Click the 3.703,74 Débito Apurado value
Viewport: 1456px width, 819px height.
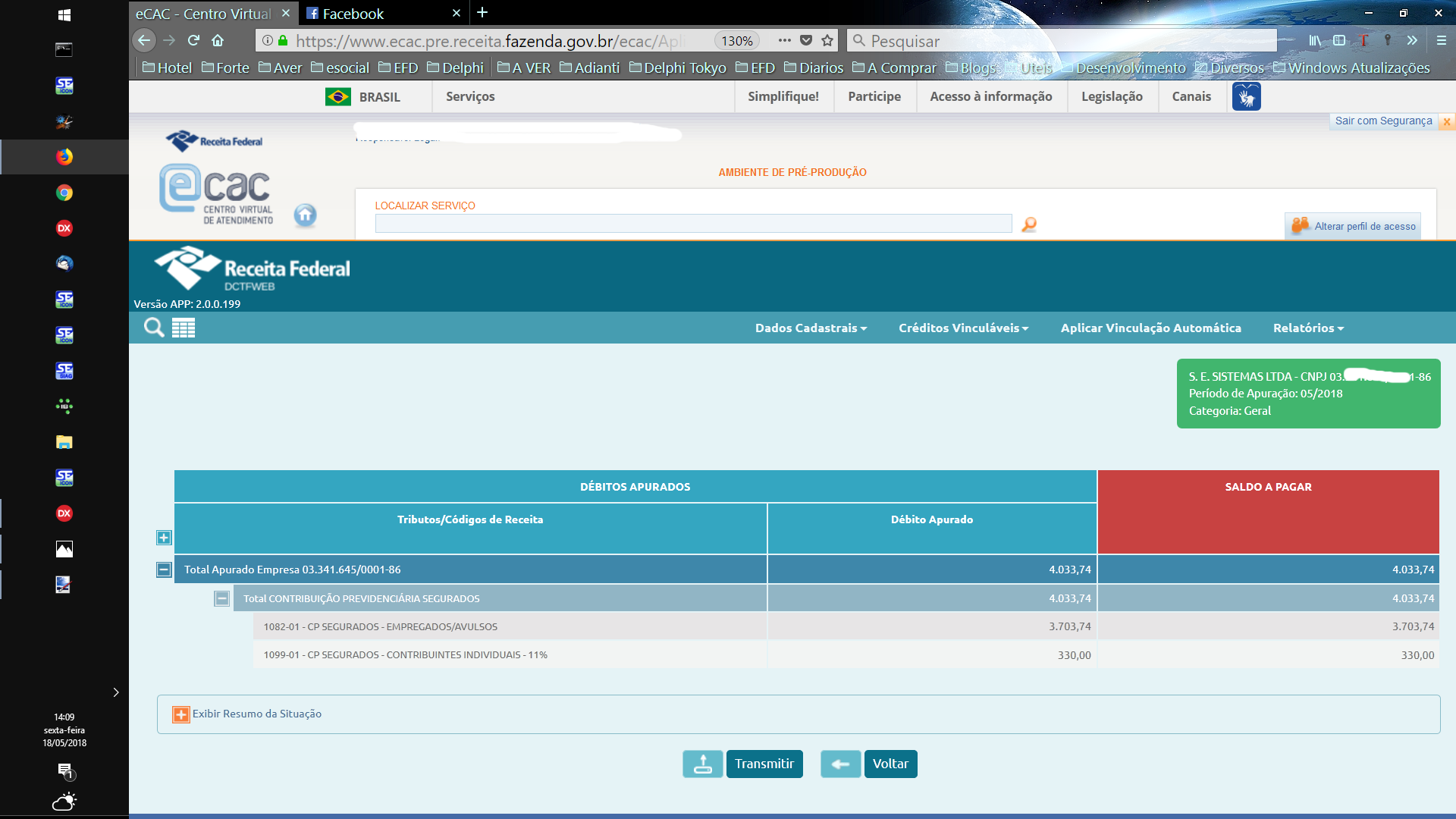click(x=1069, y=626)
